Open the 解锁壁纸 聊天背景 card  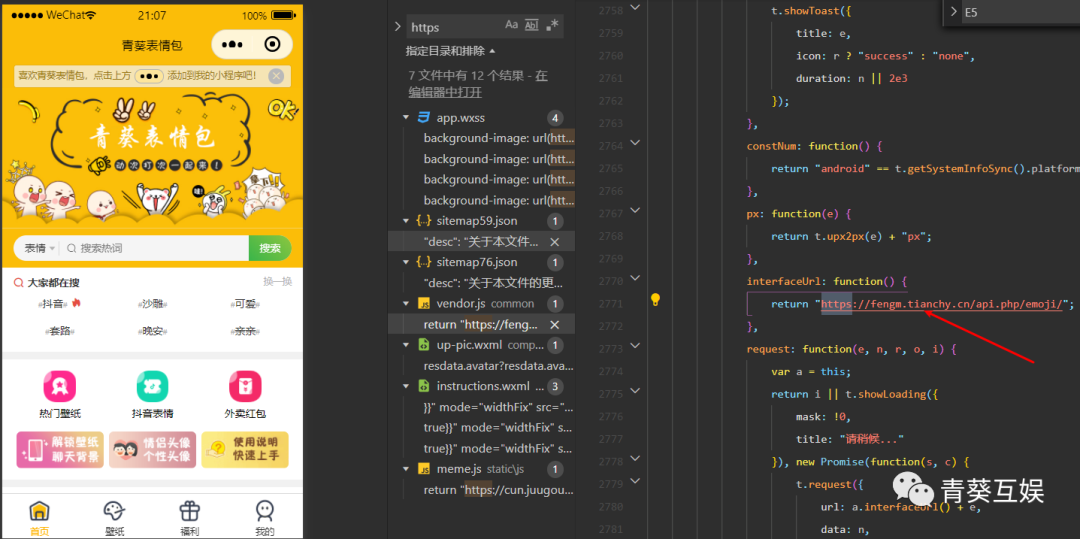point(60,450)
